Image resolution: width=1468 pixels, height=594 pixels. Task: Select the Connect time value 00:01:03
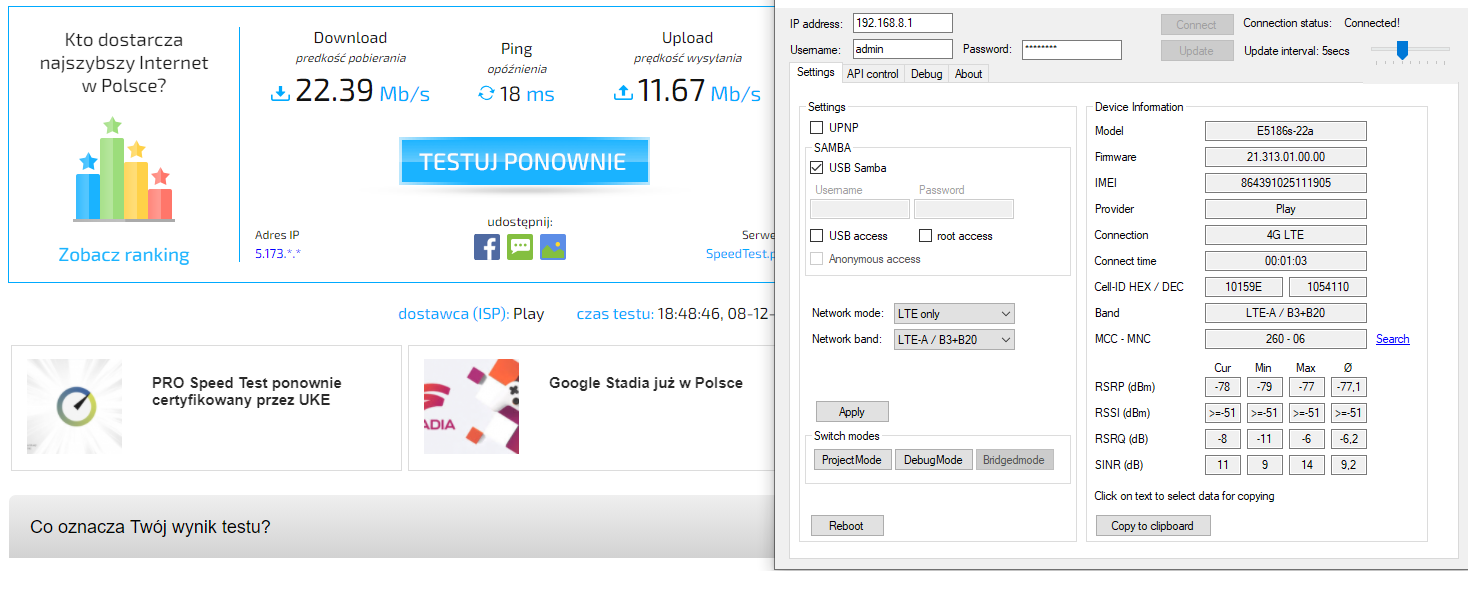coord(1285,261)
